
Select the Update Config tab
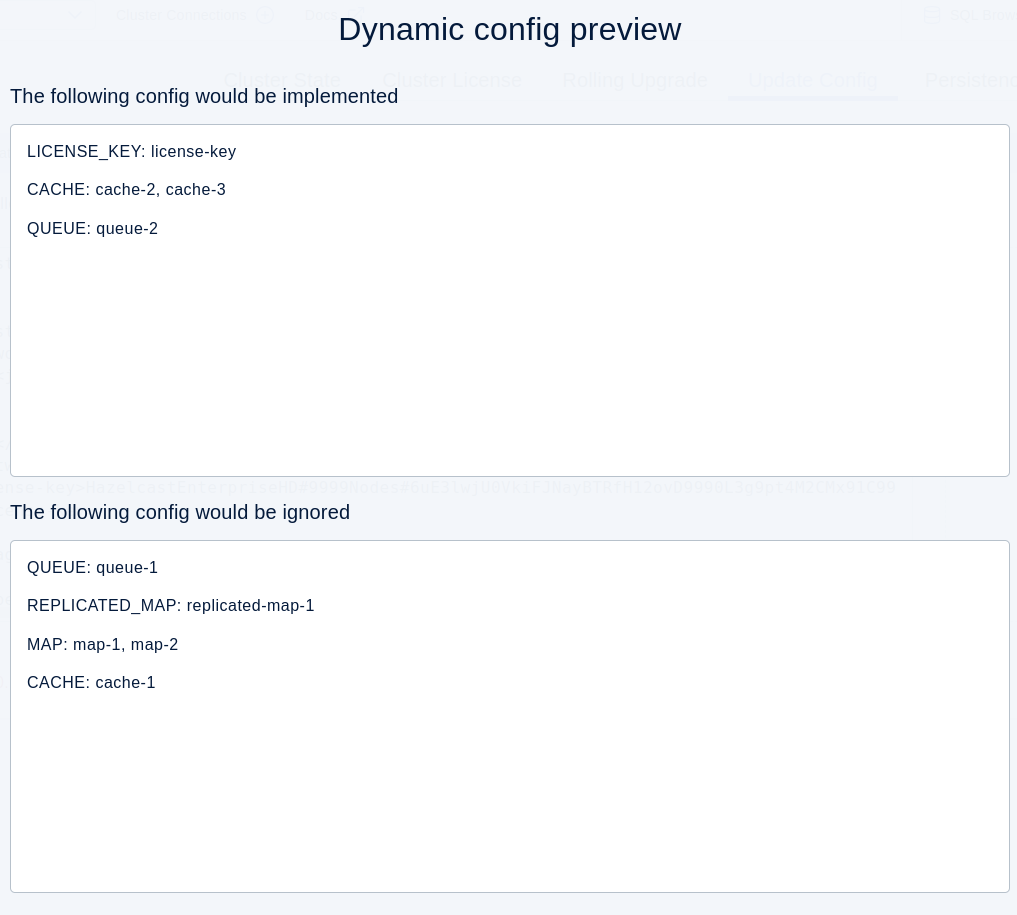[813, 80]
